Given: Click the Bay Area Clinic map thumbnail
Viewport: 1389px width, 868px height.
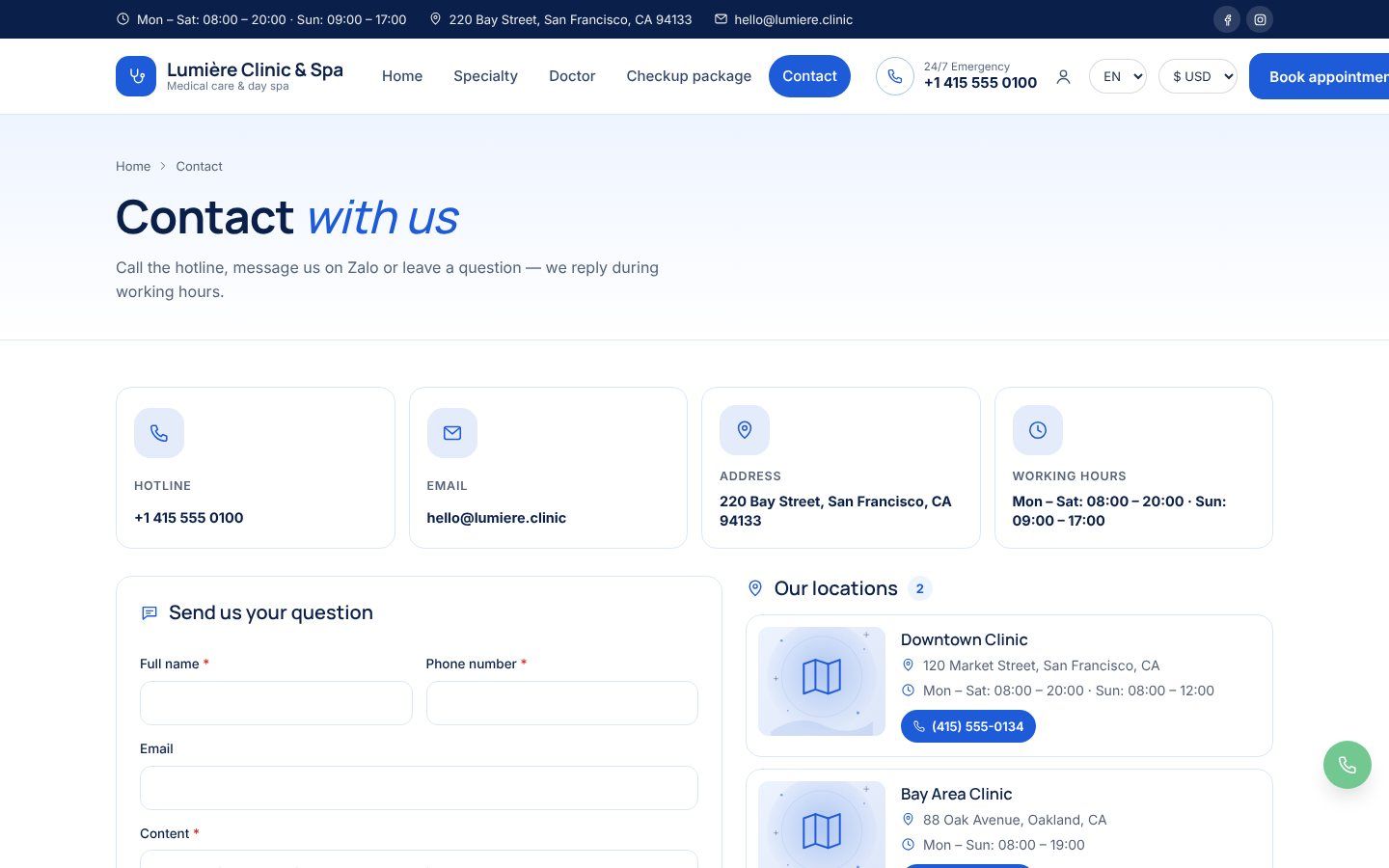Looking at the screenshot, I should [822, 825].
